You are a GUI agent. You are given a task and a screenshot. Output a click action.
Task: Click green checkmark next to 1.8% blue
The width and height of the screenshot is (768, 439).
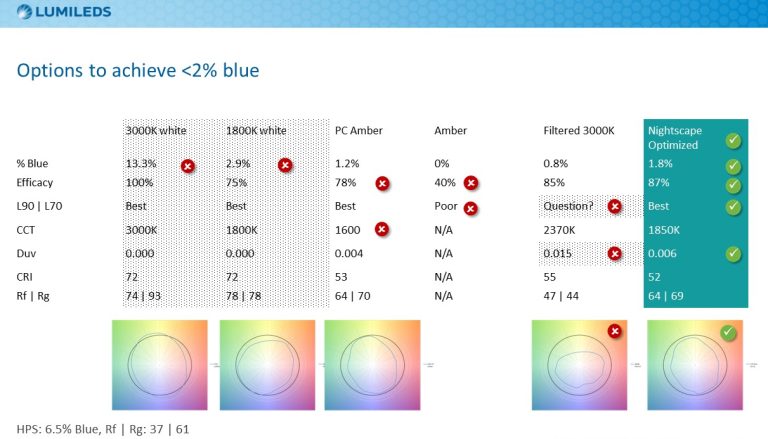click(733, 167)
